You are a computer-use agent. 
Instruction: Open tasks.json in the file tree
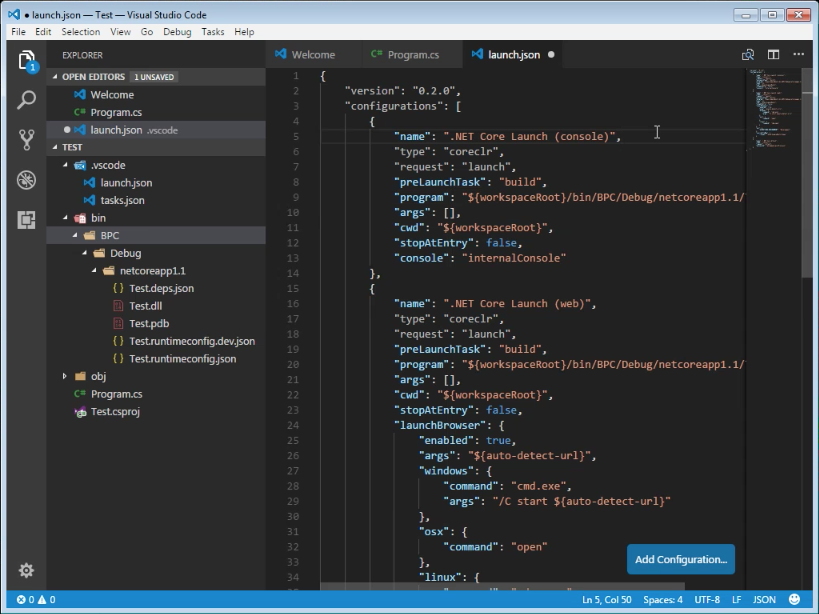pos(156,200)
